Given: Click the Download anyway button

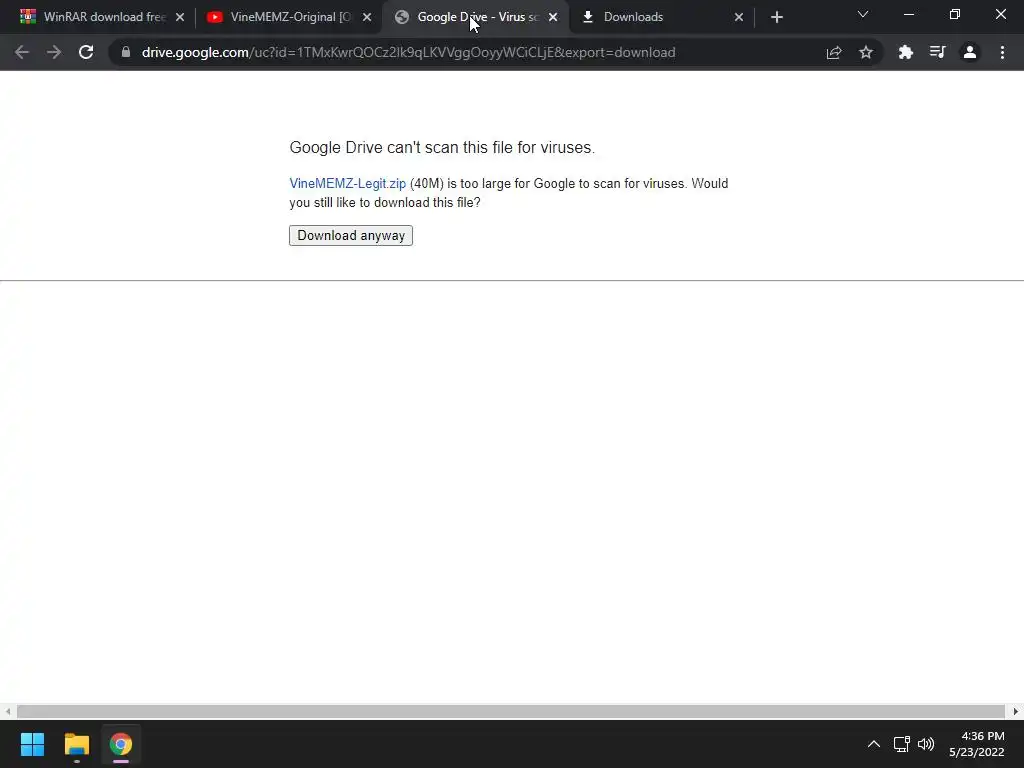Looking at the screenshot, I should (351, 235).
